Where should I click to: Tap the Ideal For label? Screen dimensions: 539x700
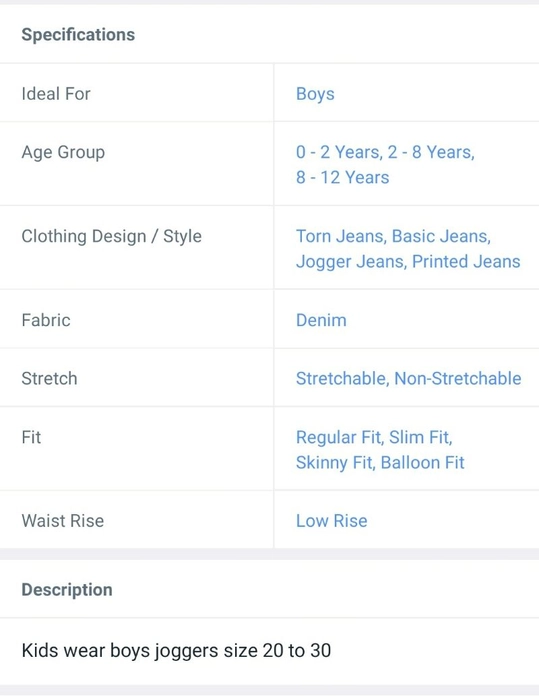click(x=56, y=94)
